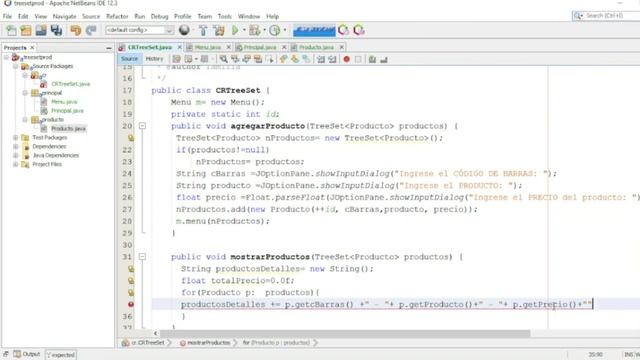640x360 pixels.
Task: Open the Run Project dropdown arrow
Action: click(244, 30)
